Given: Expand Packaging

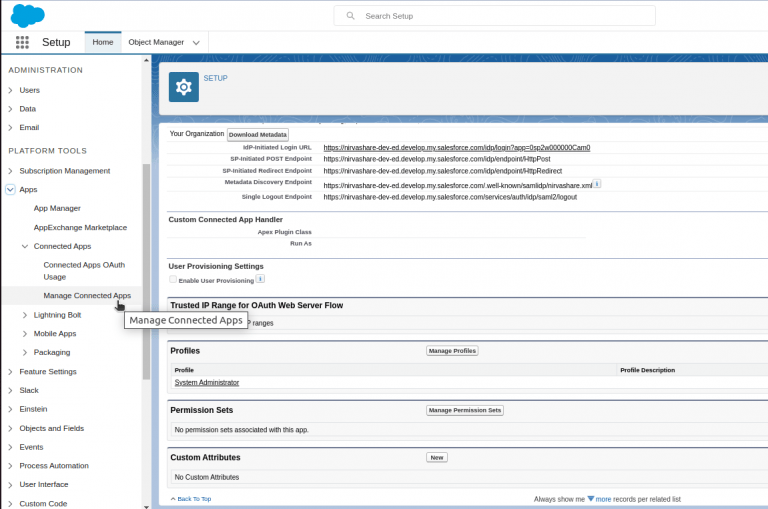Looking at the screenshot, I should [x=24, y=352].
